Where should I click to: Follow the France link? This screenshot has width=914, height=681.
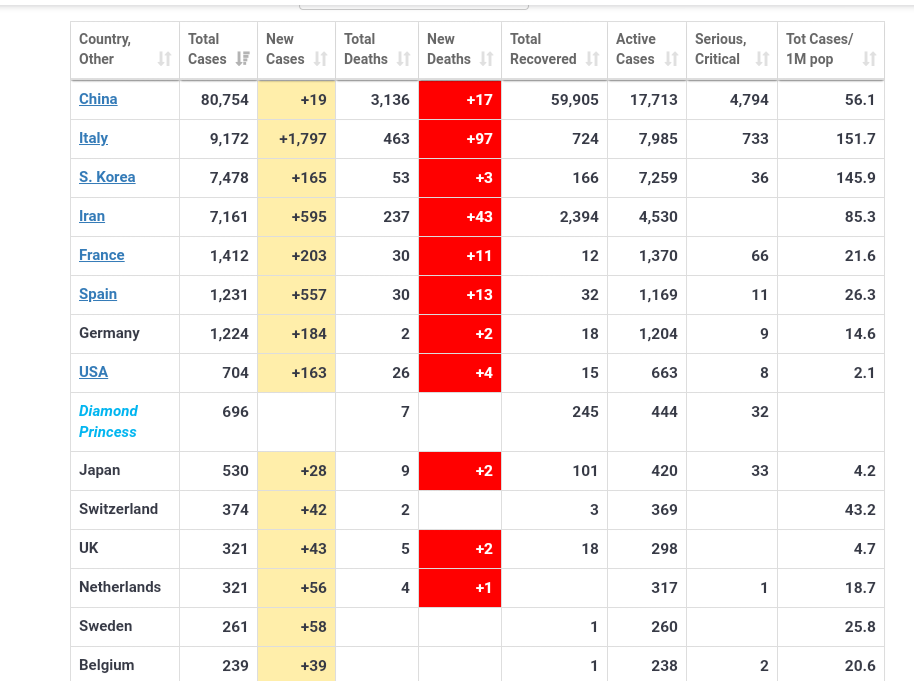102,255
